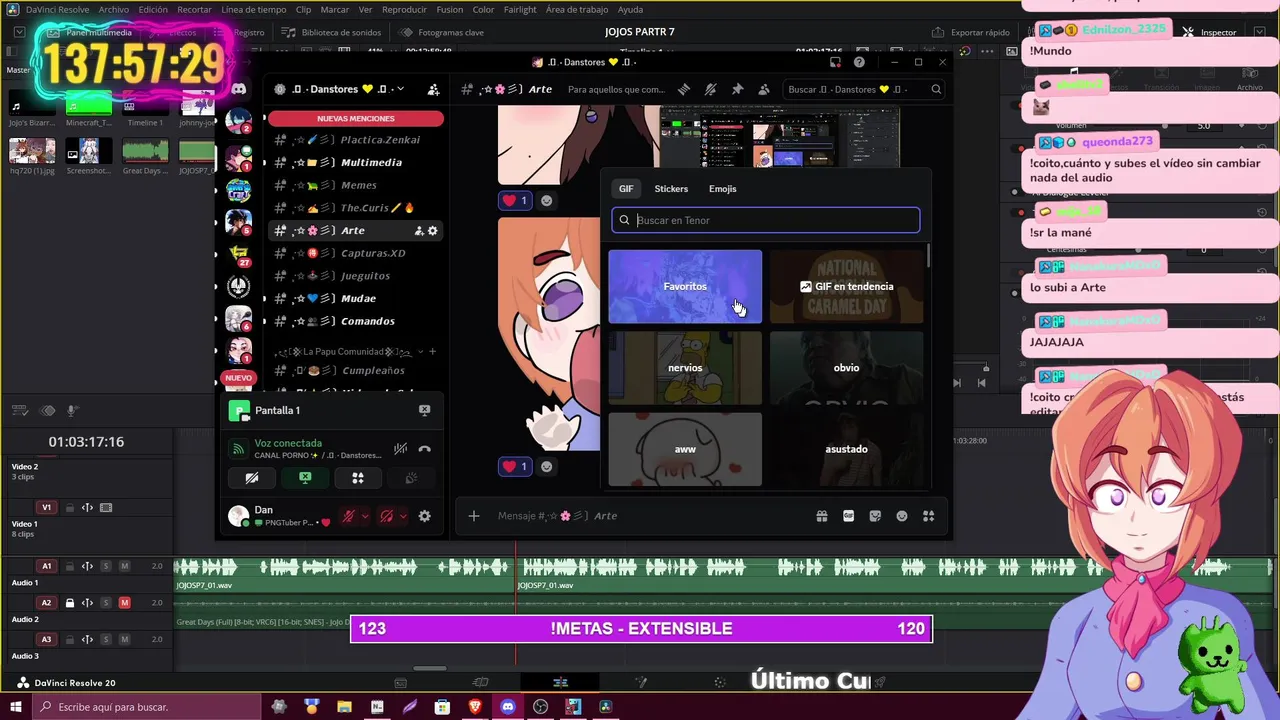Open DaVinci Ayuda menu

pyautogui.click(x=630, y=10)
